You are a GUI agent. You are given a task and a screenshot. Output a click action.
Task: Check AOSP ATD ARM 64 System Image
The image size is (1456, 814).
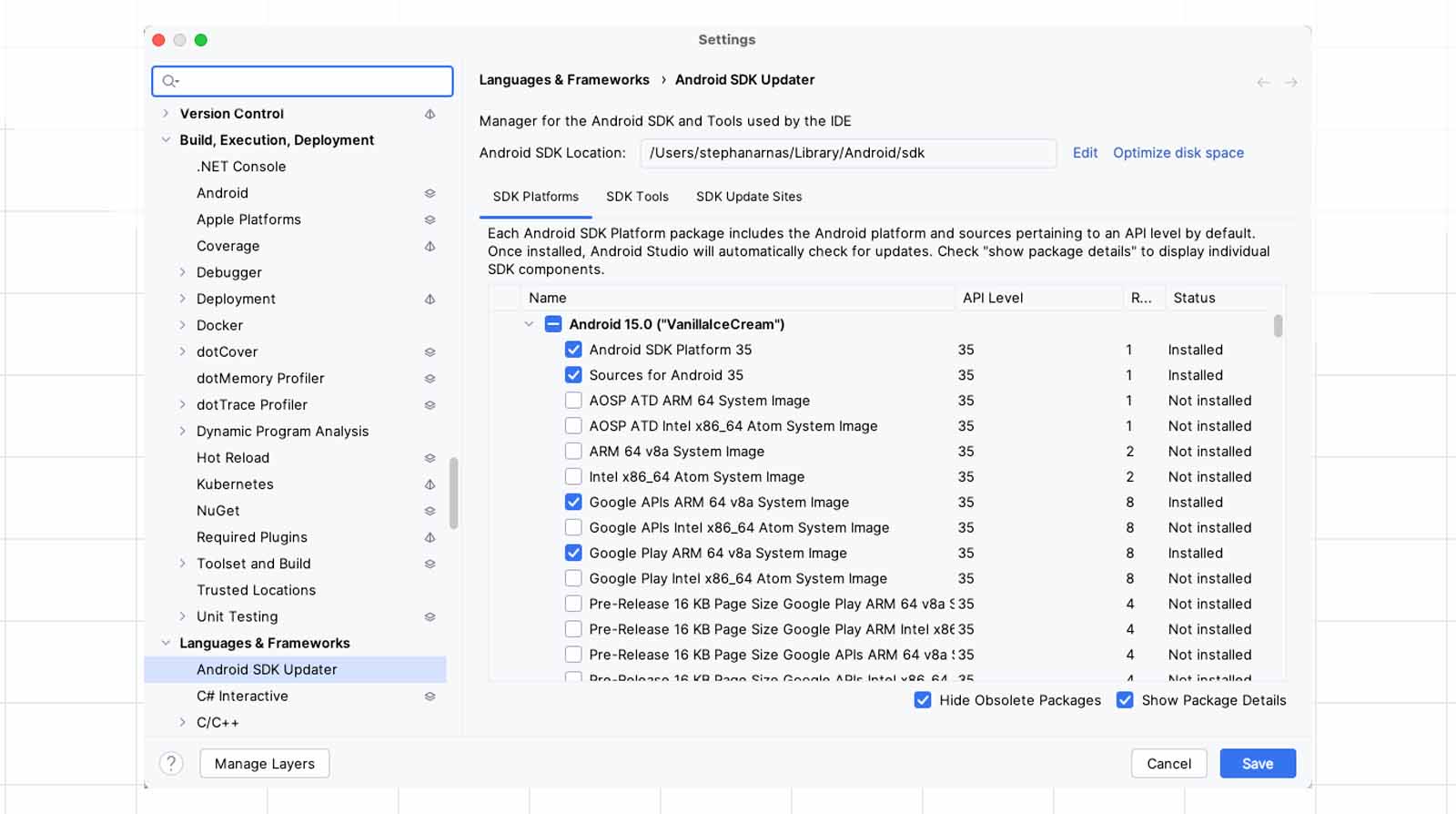[x=573, y=401]
